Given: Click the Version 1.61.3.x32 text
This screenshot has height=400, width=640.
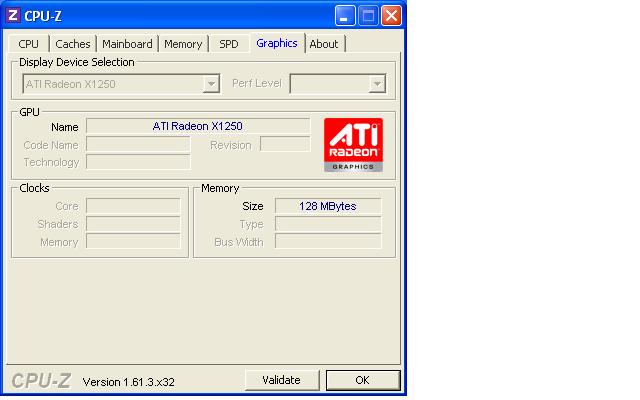Looking at the screenshot, I should (129, 382).
